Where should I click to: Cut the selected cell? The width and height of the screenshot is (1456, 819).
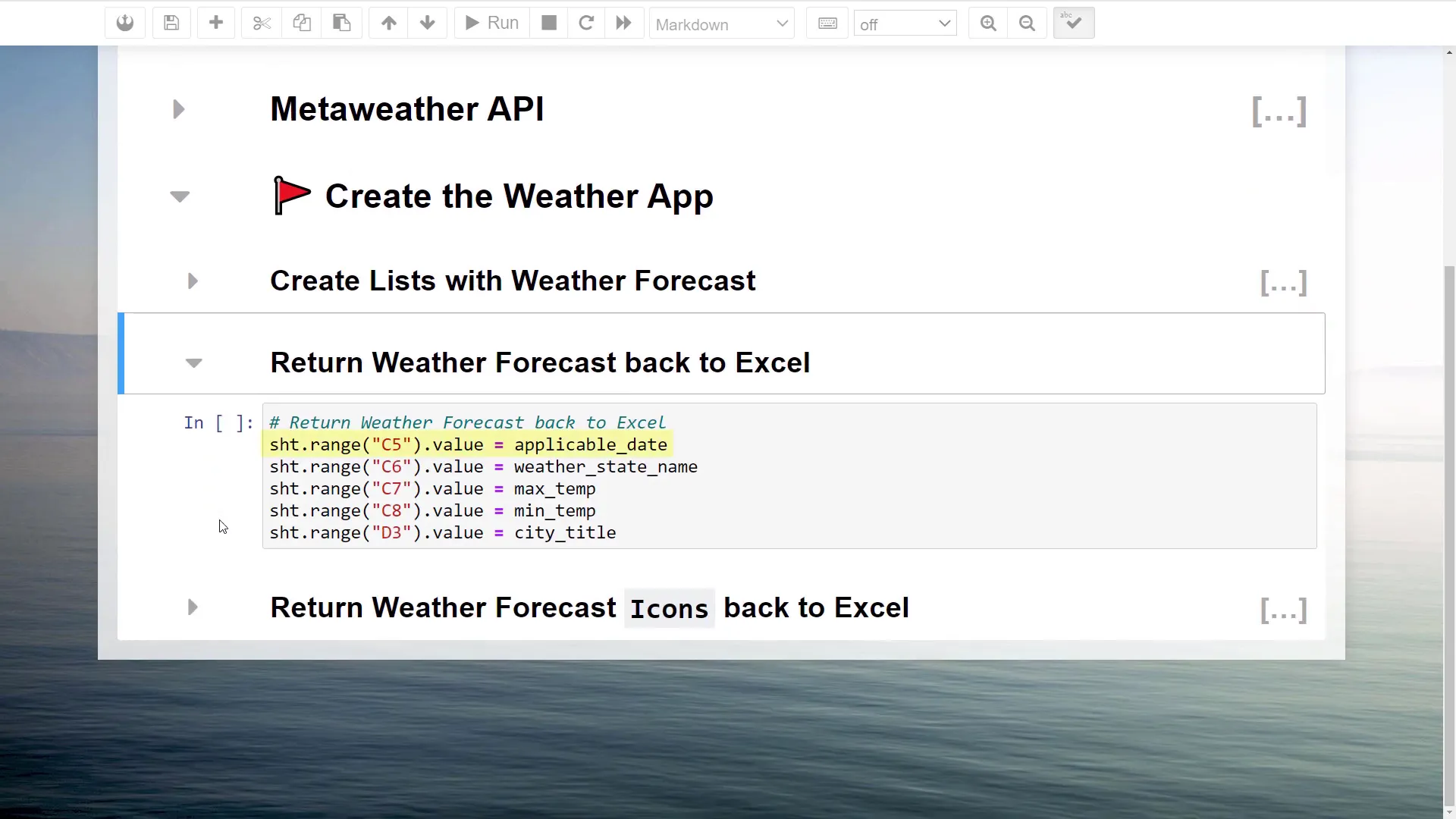pos(261,23)
